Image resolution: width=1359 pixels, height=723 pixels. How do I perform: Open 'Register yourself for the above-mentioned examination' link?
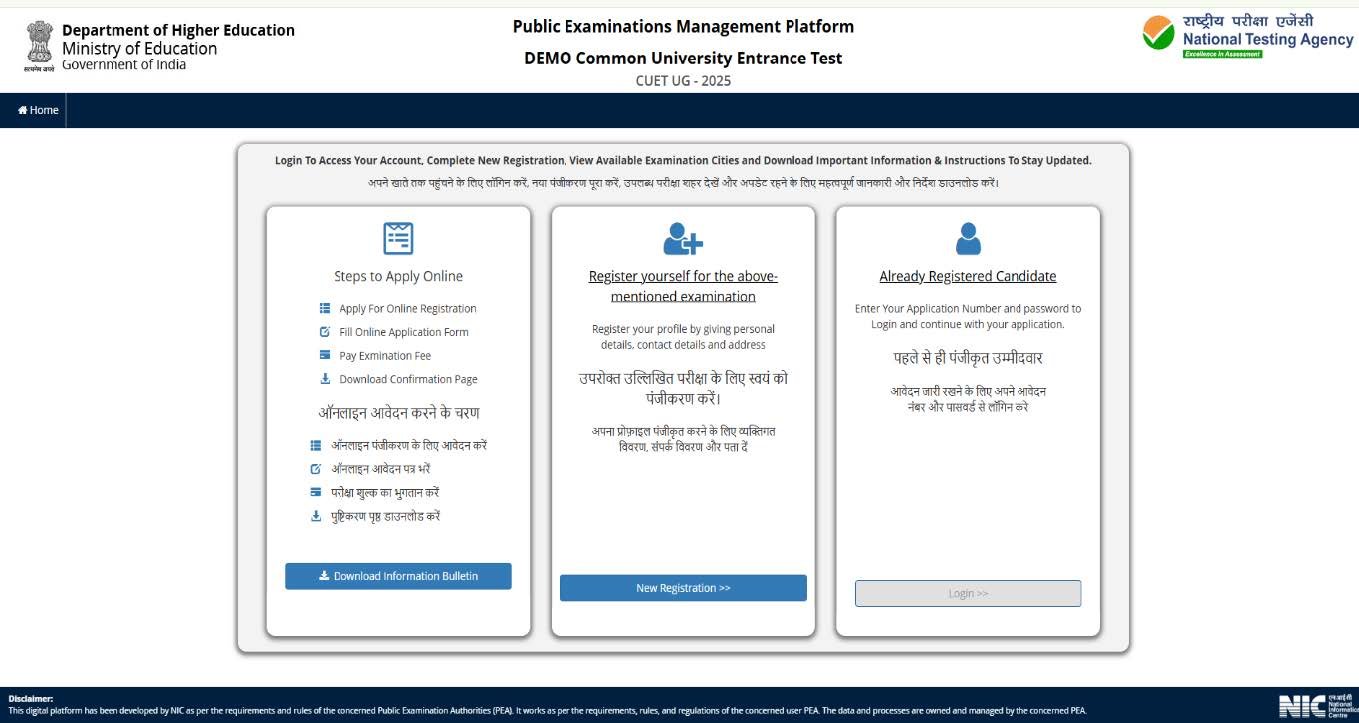click(x=683, y=286)
